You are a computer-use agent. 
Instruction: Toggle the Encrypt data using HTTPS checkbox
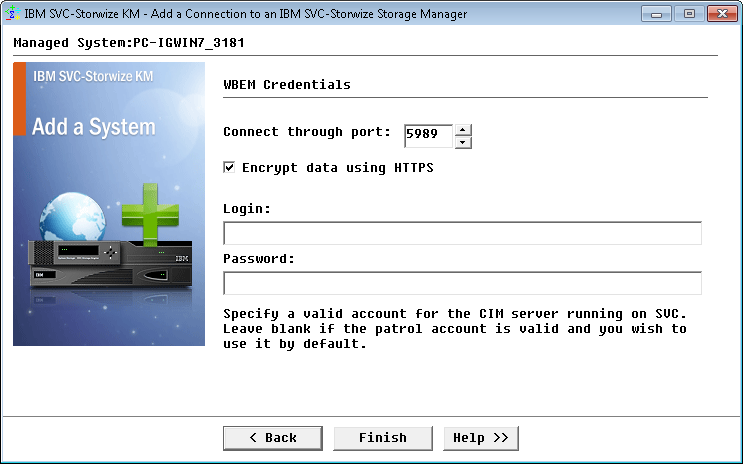point(229,167)
